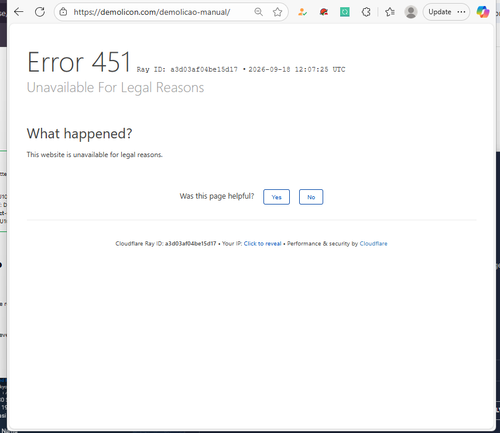This screenshot has height=433, width=500.
Task: Click the 'Error 451' heading text
Action: coord(79,62)
